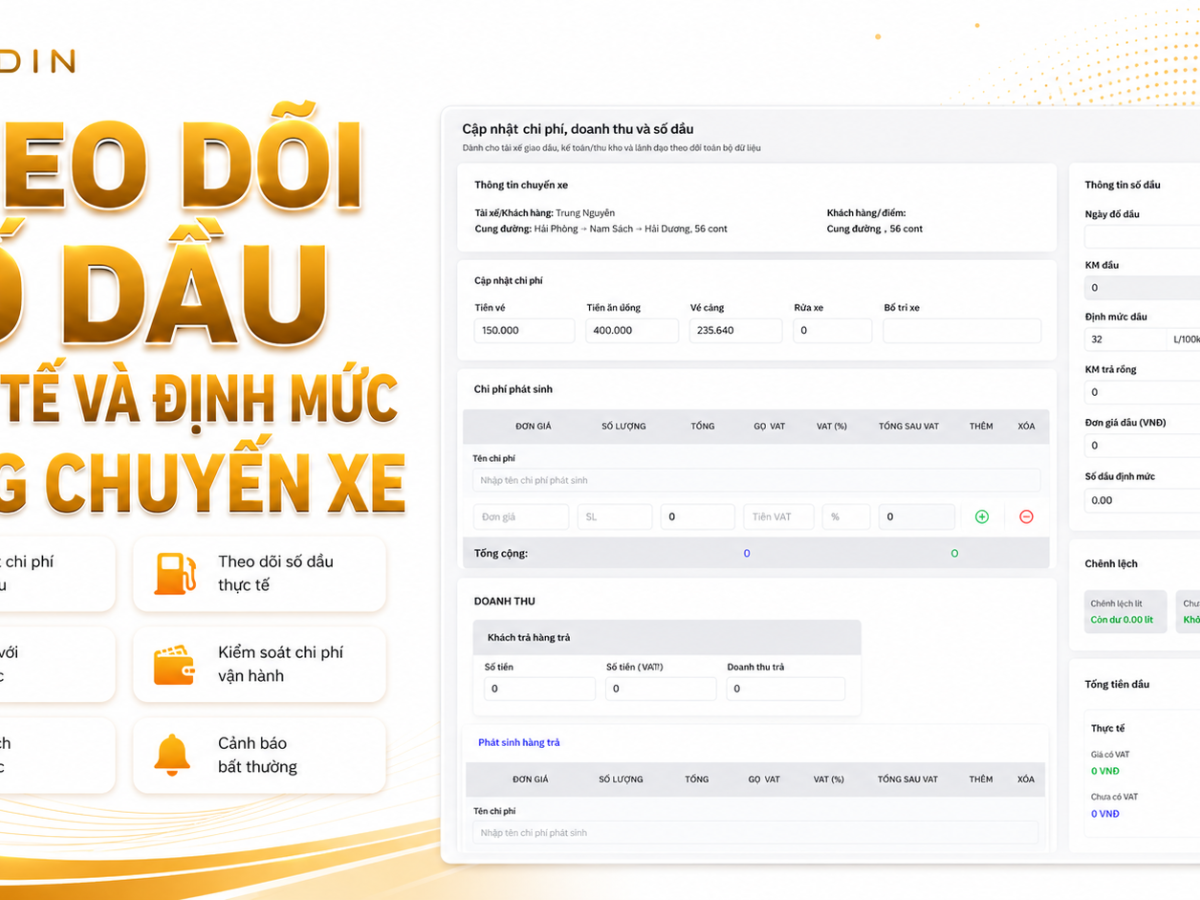Click the red minus delete-row icon
Image resolution: width=1200 pixels, height=900 pixels.
click(x=1026, y=517)
